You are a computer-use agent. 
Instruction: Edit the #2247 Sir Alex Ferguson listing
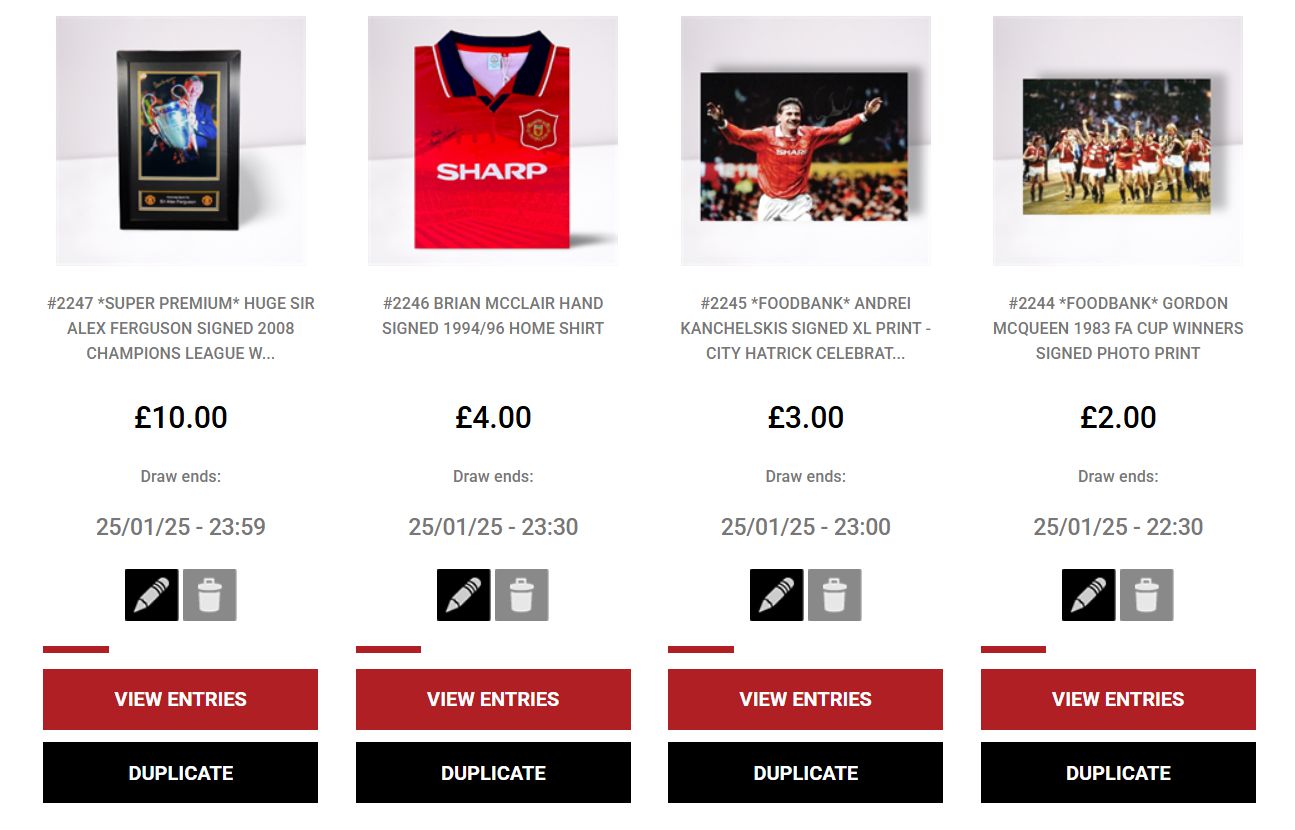tap(152, 595)
